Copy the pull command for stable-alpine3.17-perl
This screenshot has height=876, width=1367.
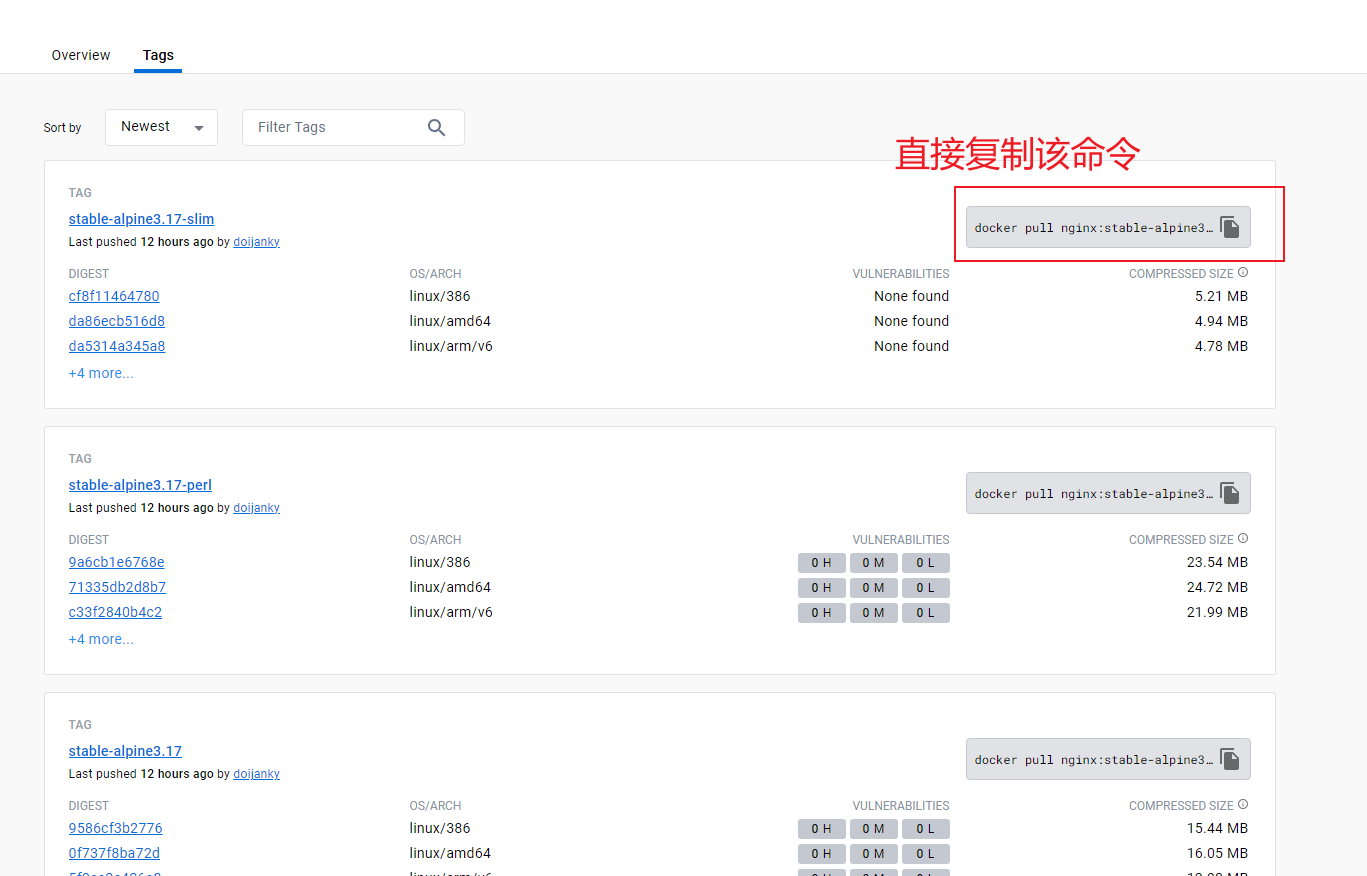(1229, 494)
